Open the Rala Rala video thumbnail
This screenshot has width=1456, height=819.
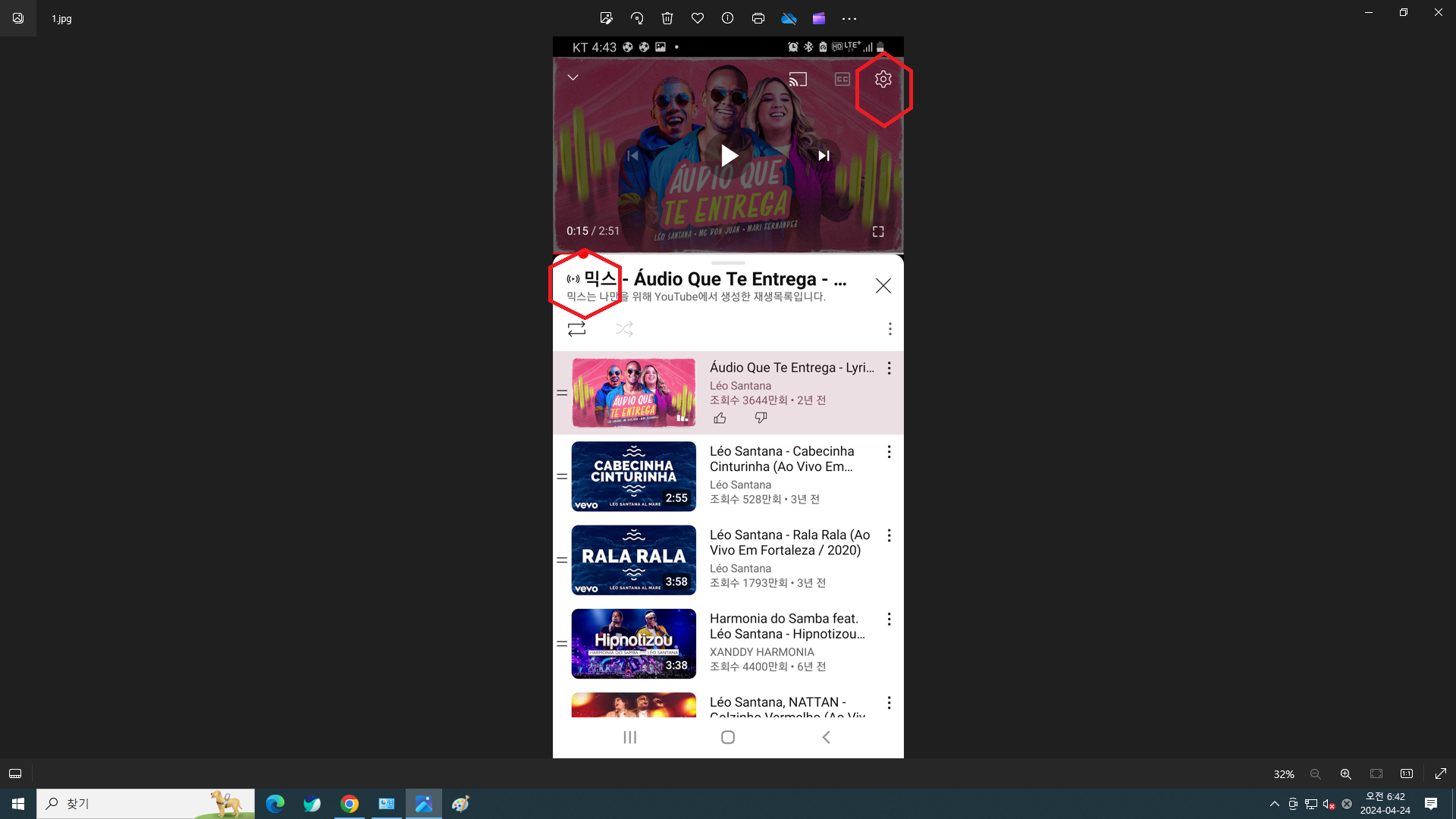[x=633, y=560]
